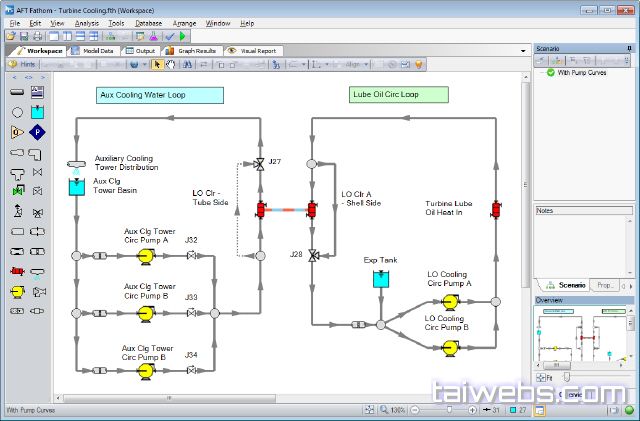The height and width of the screenshot is (421, 640).
Task: Open the Model Data tab
Action: pos(95,49)
